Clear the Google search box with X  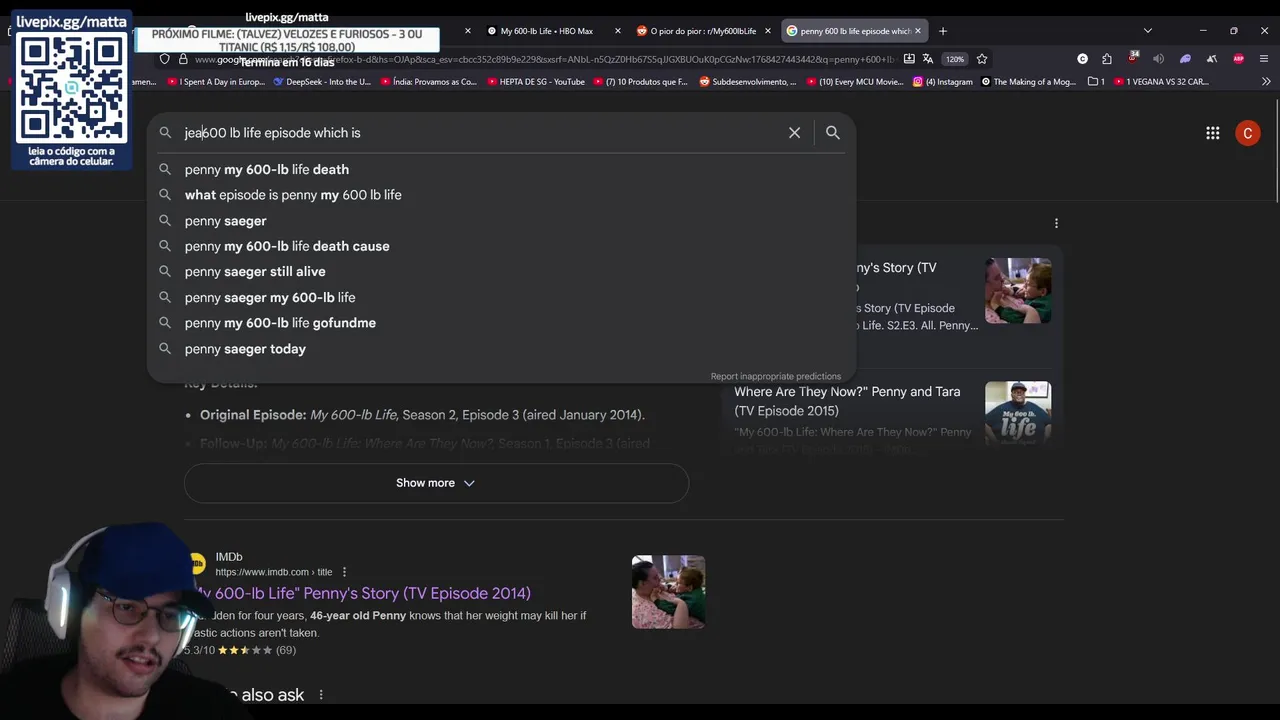click(794, 132)
